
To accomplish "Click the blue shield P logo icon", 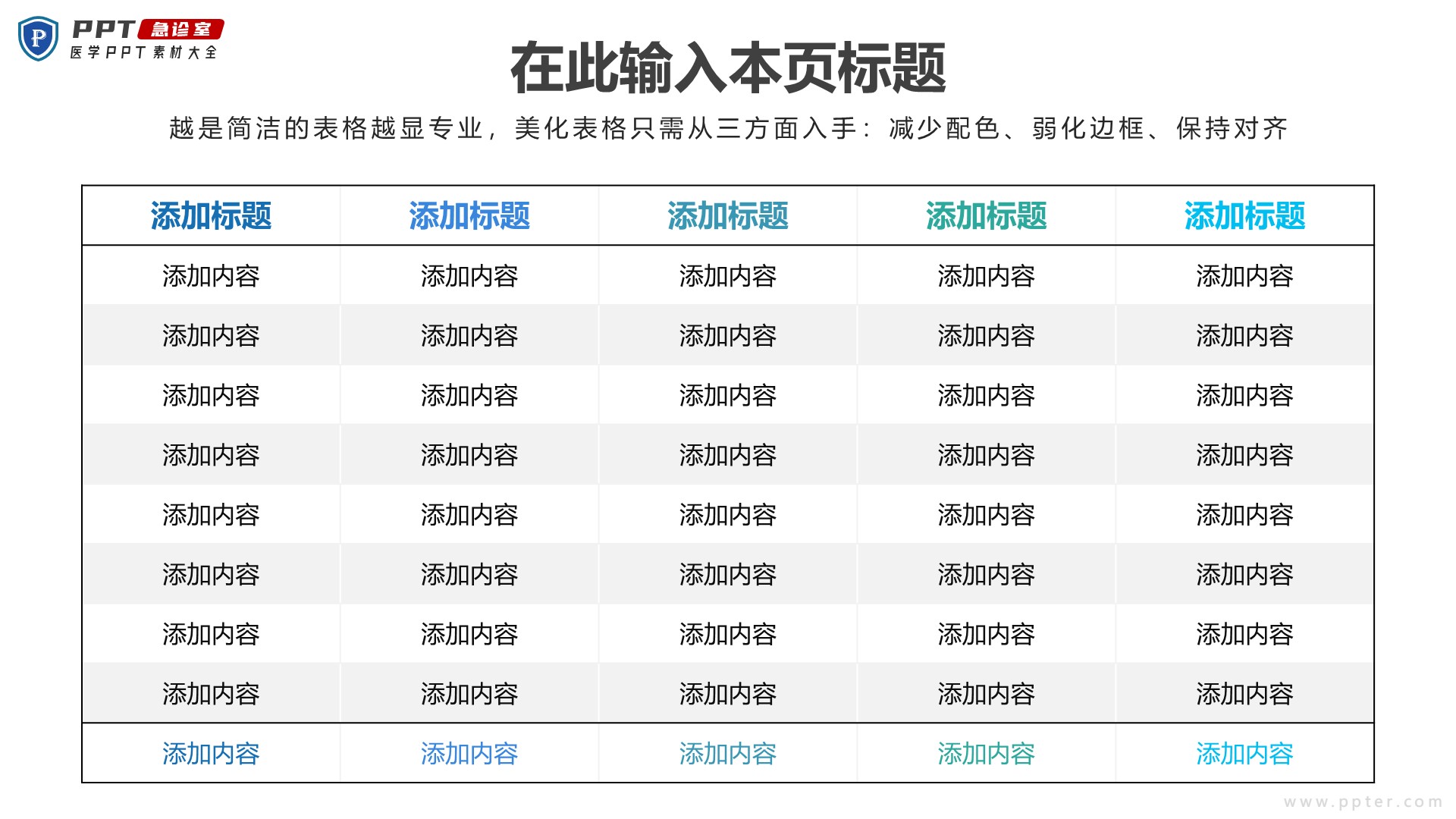I will (x=38, y=38).
